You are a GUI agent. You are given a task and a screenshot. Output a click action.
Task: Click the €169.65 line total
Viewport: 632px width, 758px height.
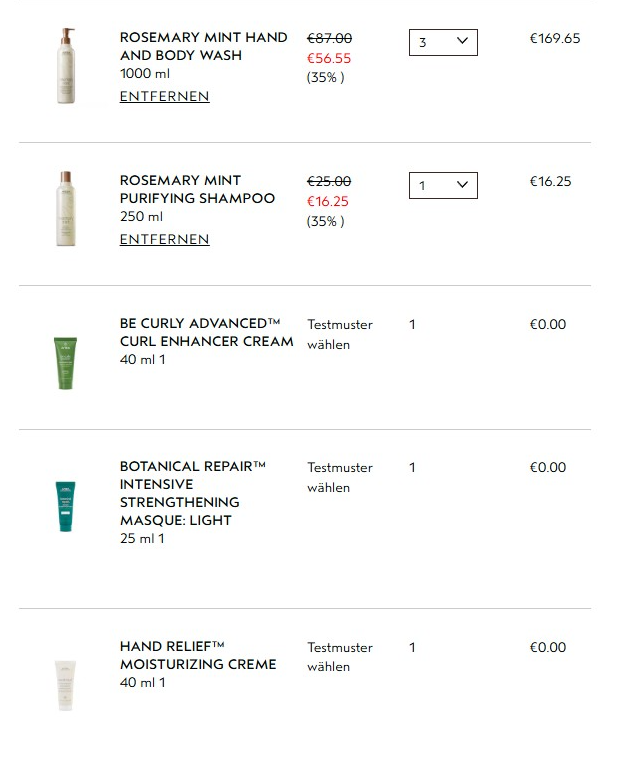pyautogui.click(x=554, y=39)
